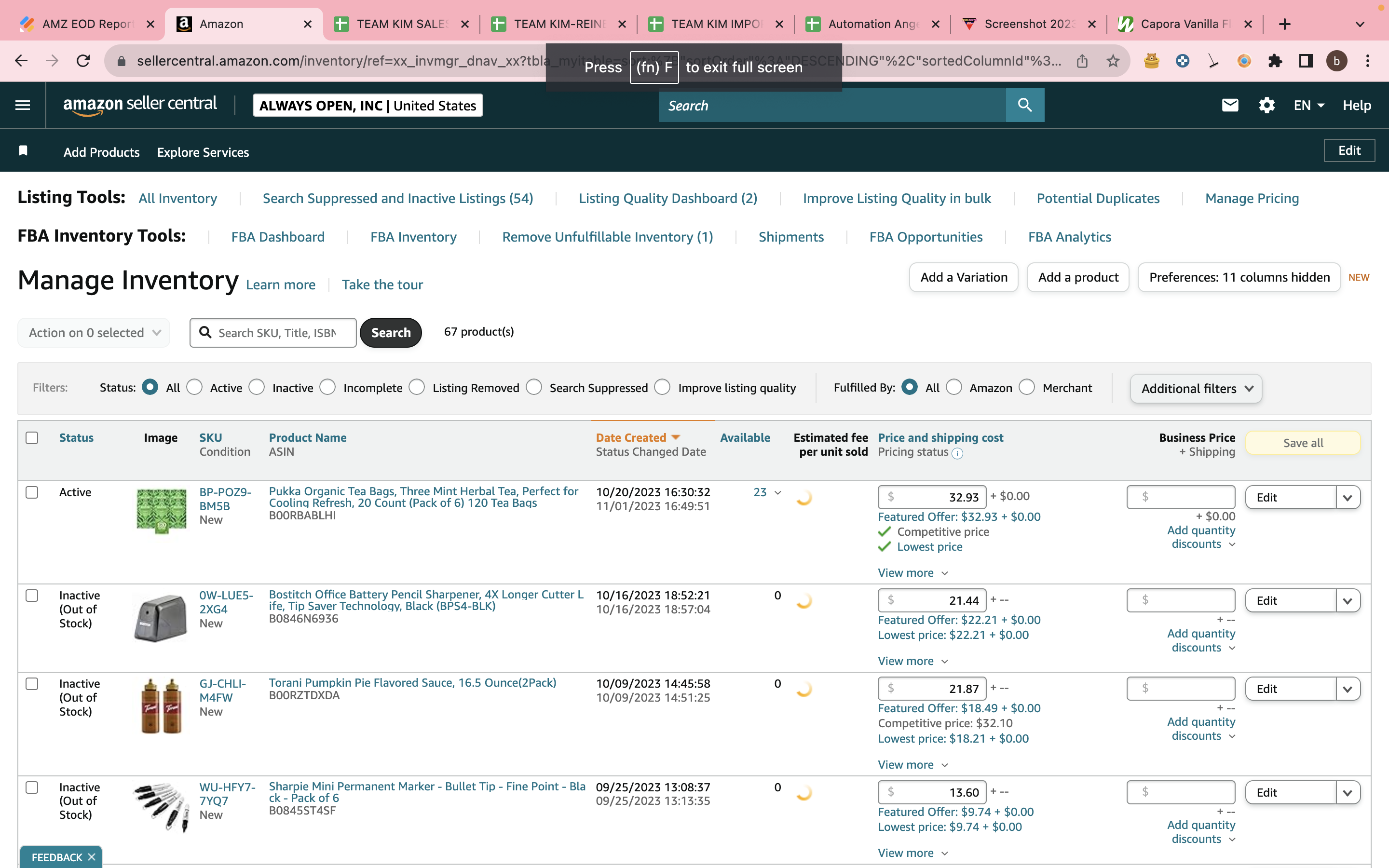Click the site lock icon in the address bar
This screenshot has height=868, width=1389.
[121, 60]
